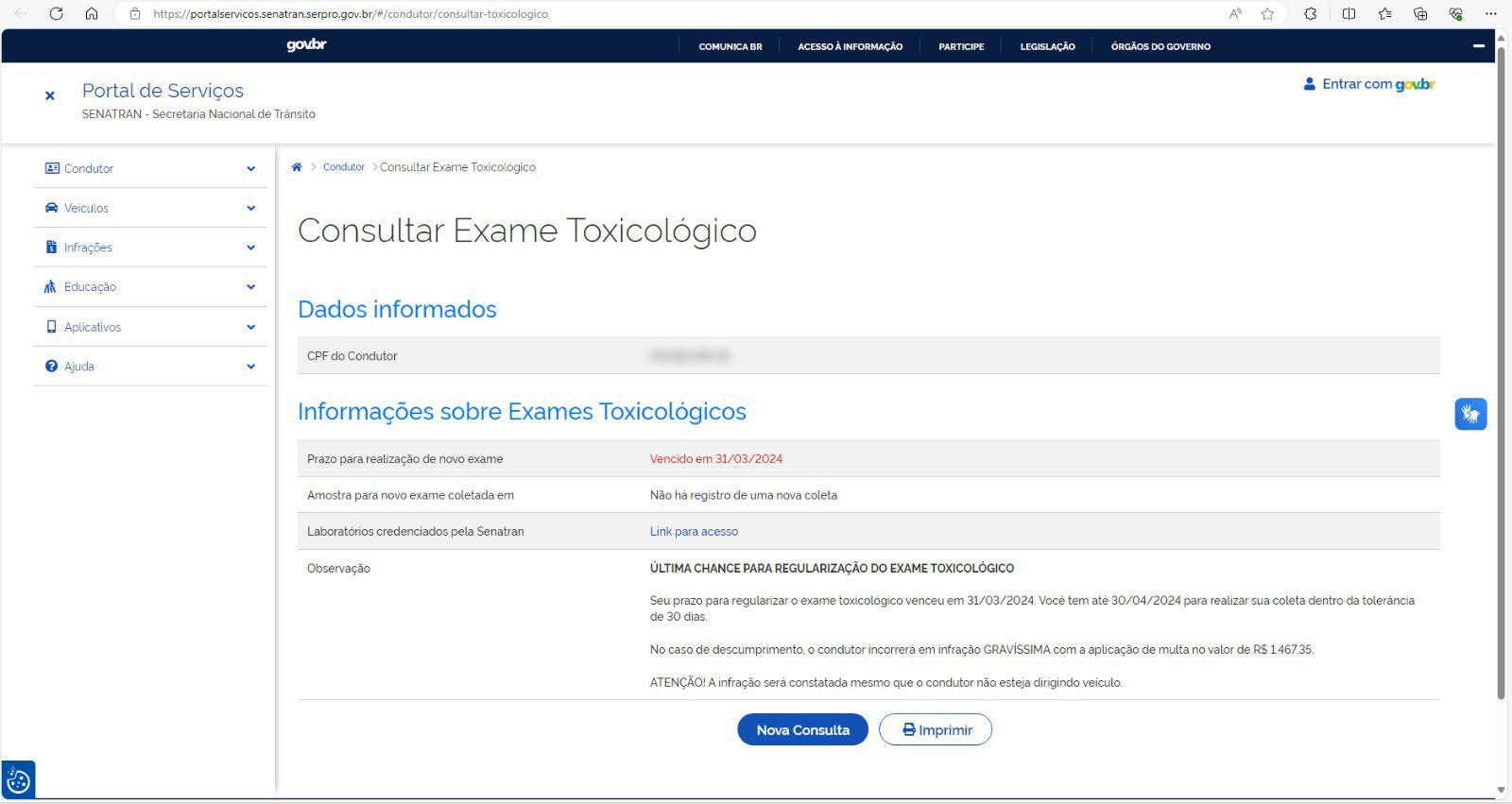Click the browser address bar URL
Image resolution: width=1512 pixels, height=804 pixels.
[351, 14]
